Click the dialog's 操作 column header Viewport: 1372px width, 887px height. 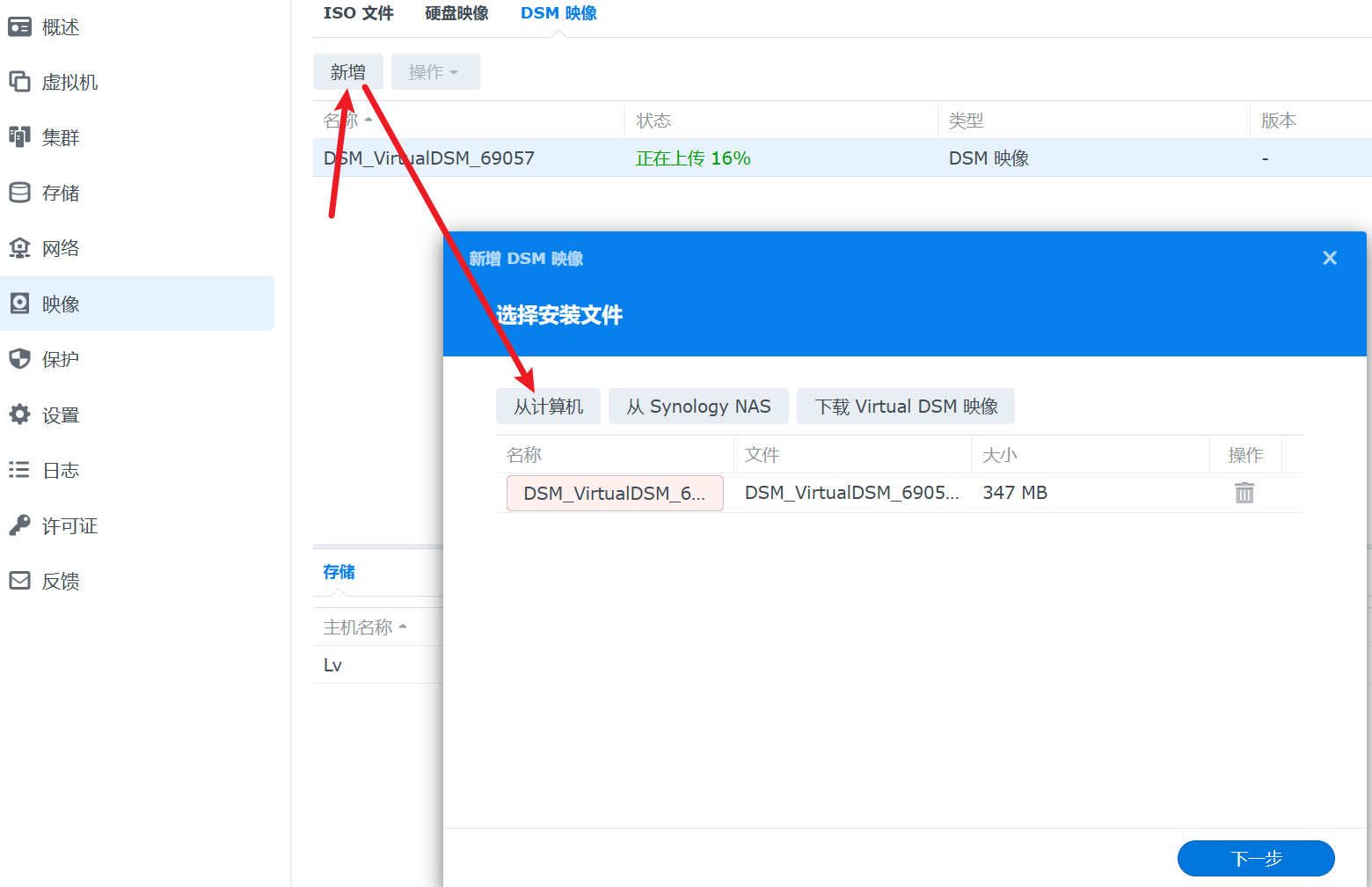pos(1245,455)
